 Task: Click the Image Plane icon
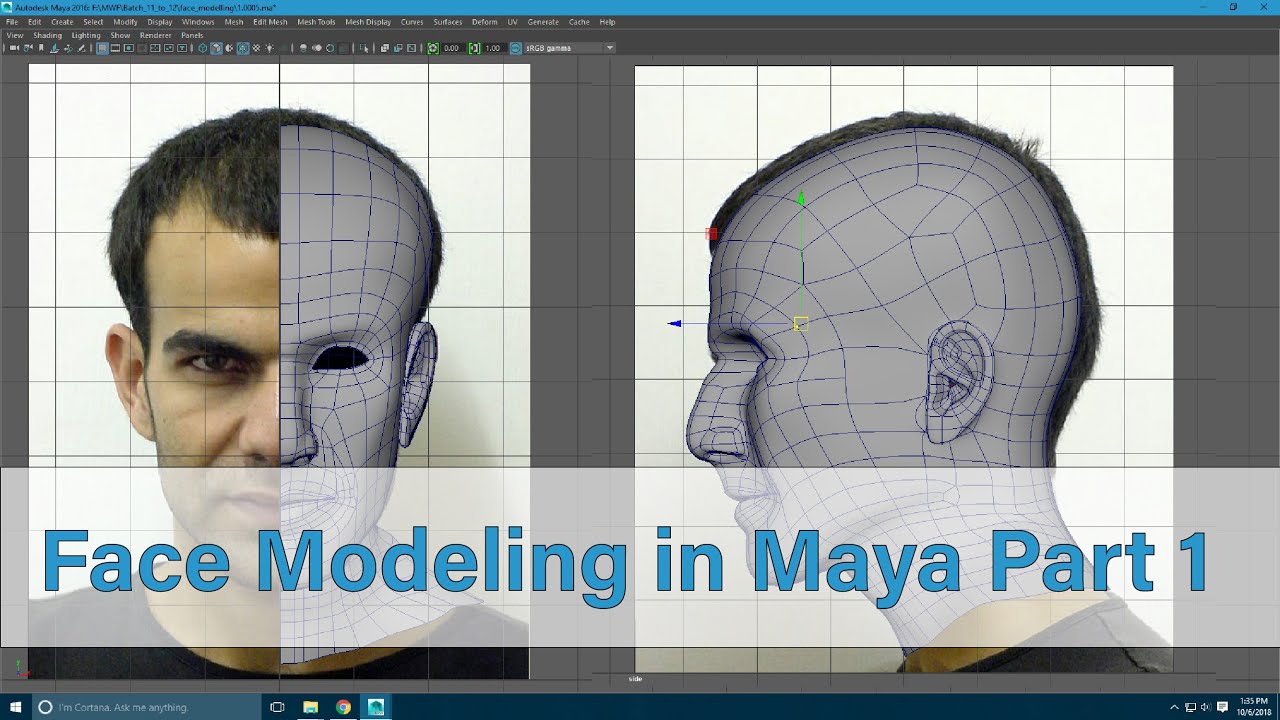(x=54, y=48)
